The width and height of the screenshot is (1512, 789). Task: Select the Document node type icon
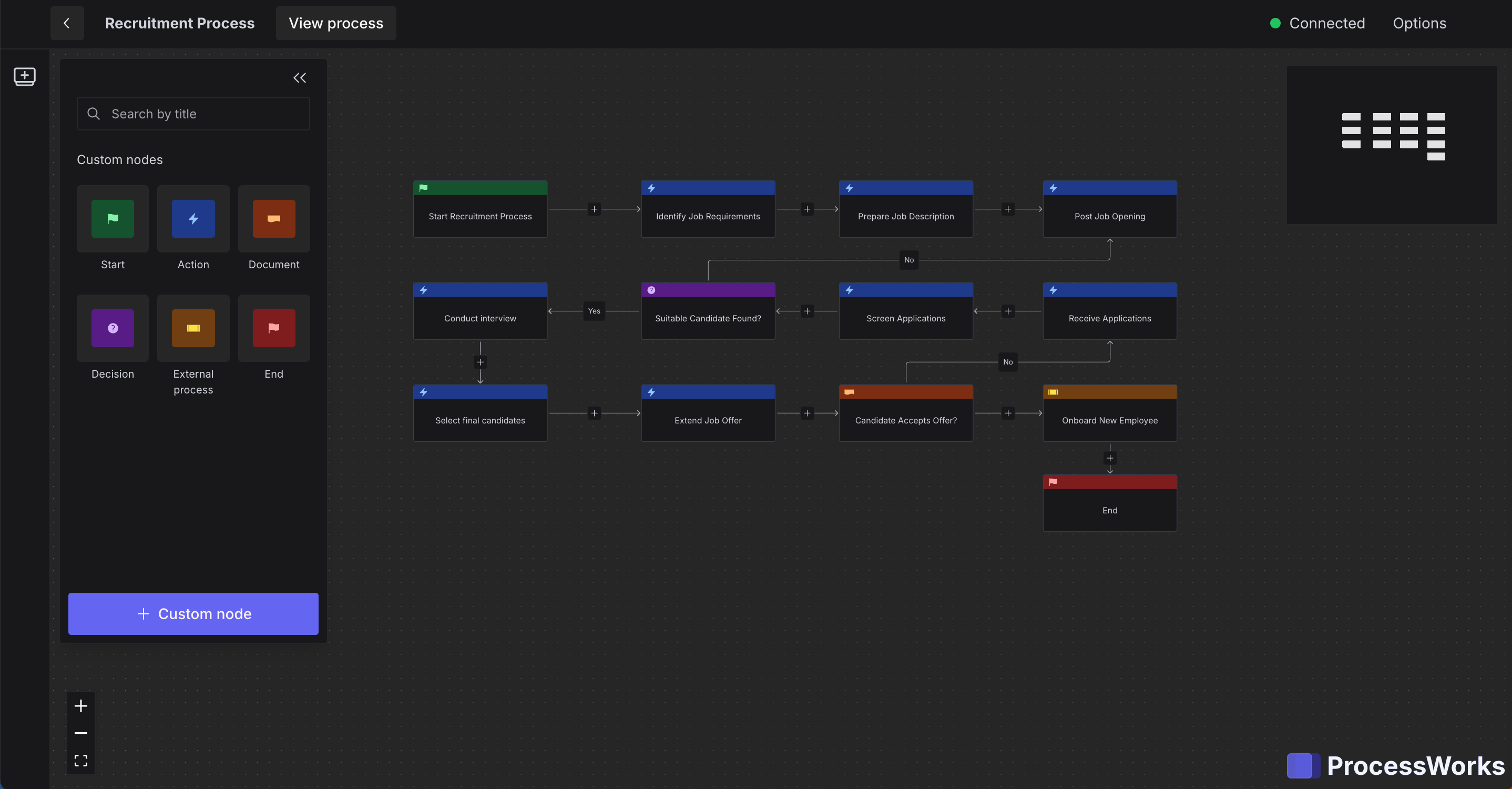pos(274,219)
